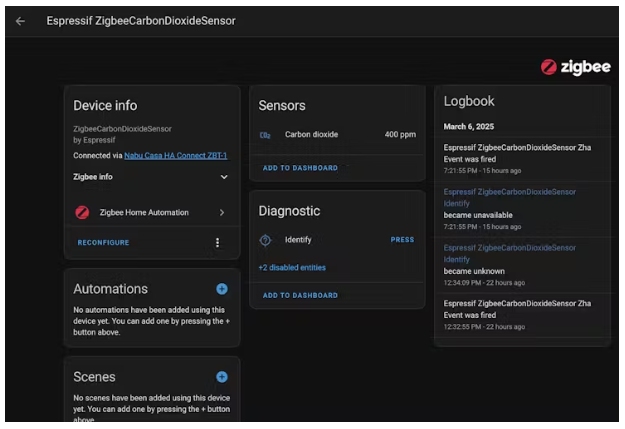Click the RECONFIGURE button
The width and height of the screenshot is (625, 429).
[x=103, y=243]
